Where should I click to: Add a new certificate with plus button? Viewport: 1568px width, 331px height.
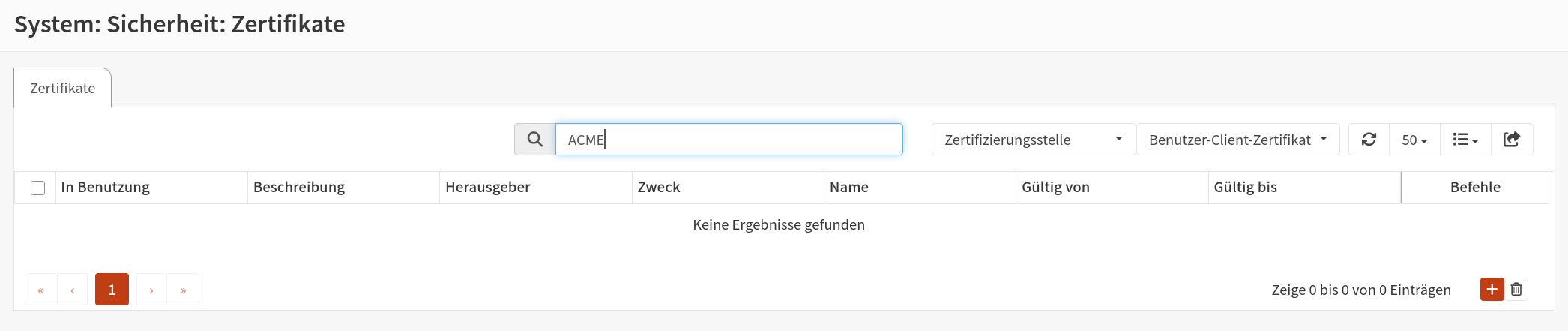pos(1492,289)
